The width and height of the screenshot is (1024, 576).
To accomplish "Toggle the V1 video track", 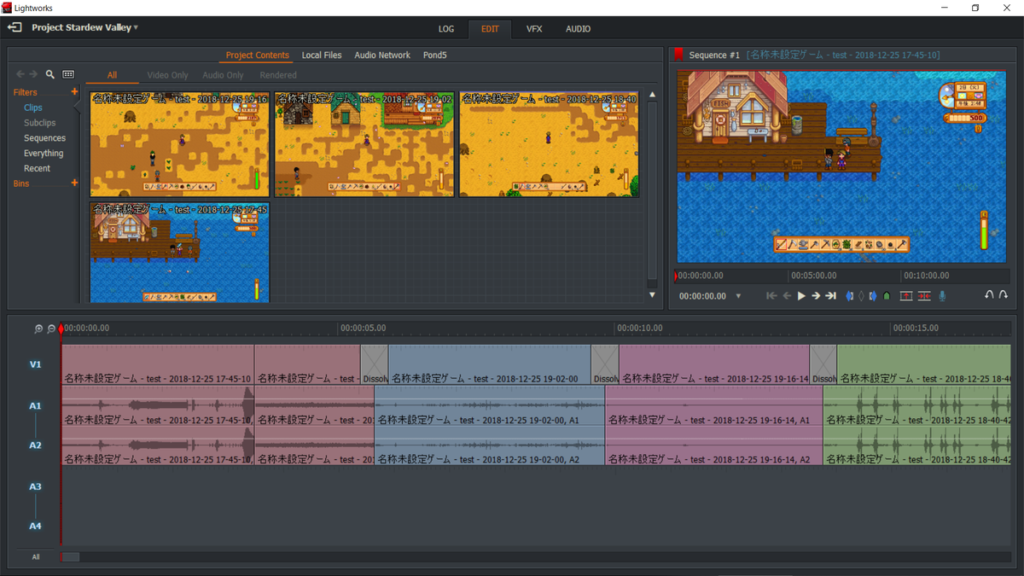I will (35, 364).
